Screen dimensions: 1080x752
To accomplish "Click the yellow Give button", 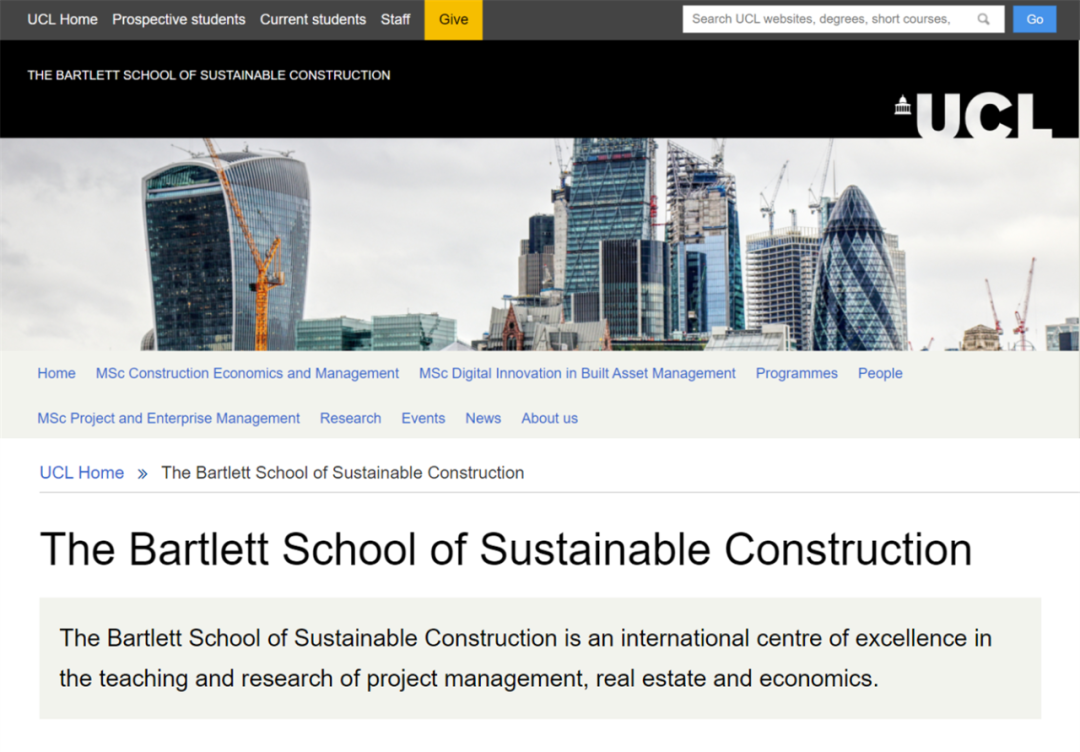I will [453, 19].
